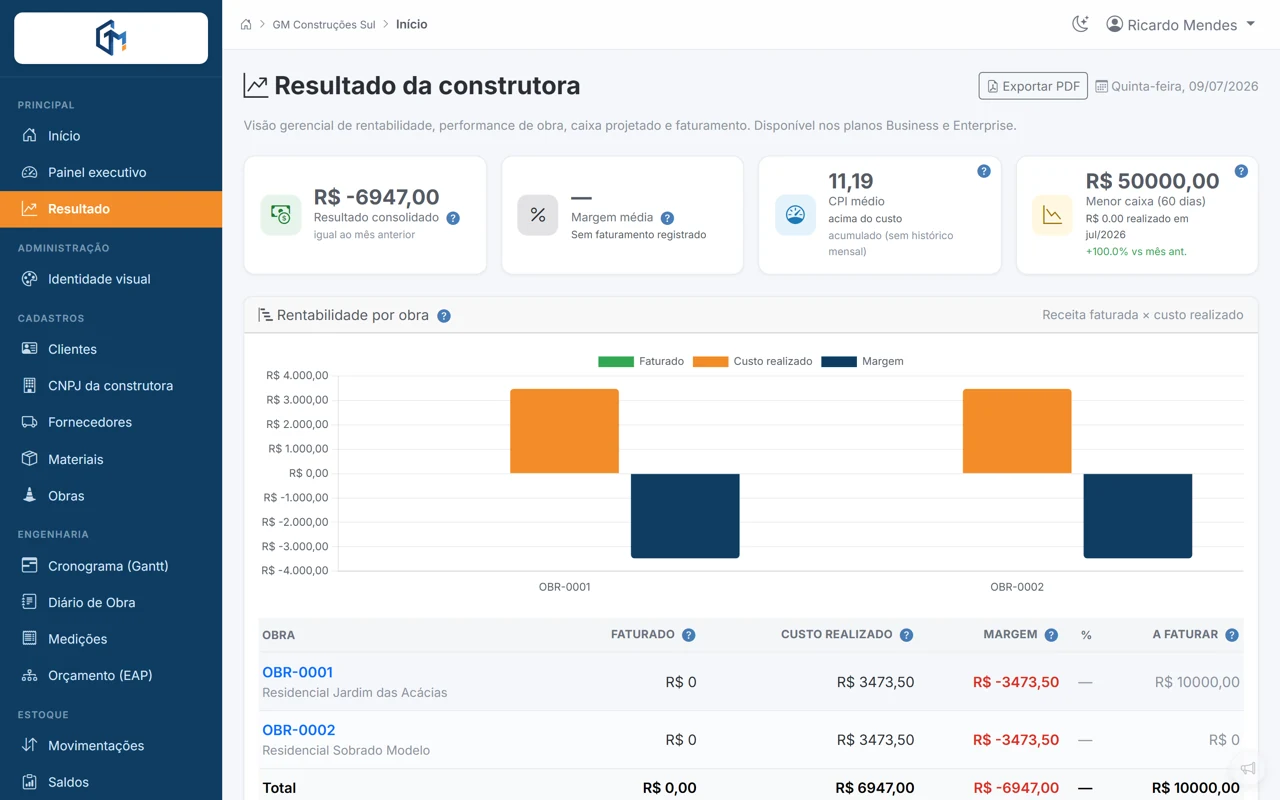1280x800 pixels.
Task: Click help icon beside Margem média
Action: click(x=667, y=218)
